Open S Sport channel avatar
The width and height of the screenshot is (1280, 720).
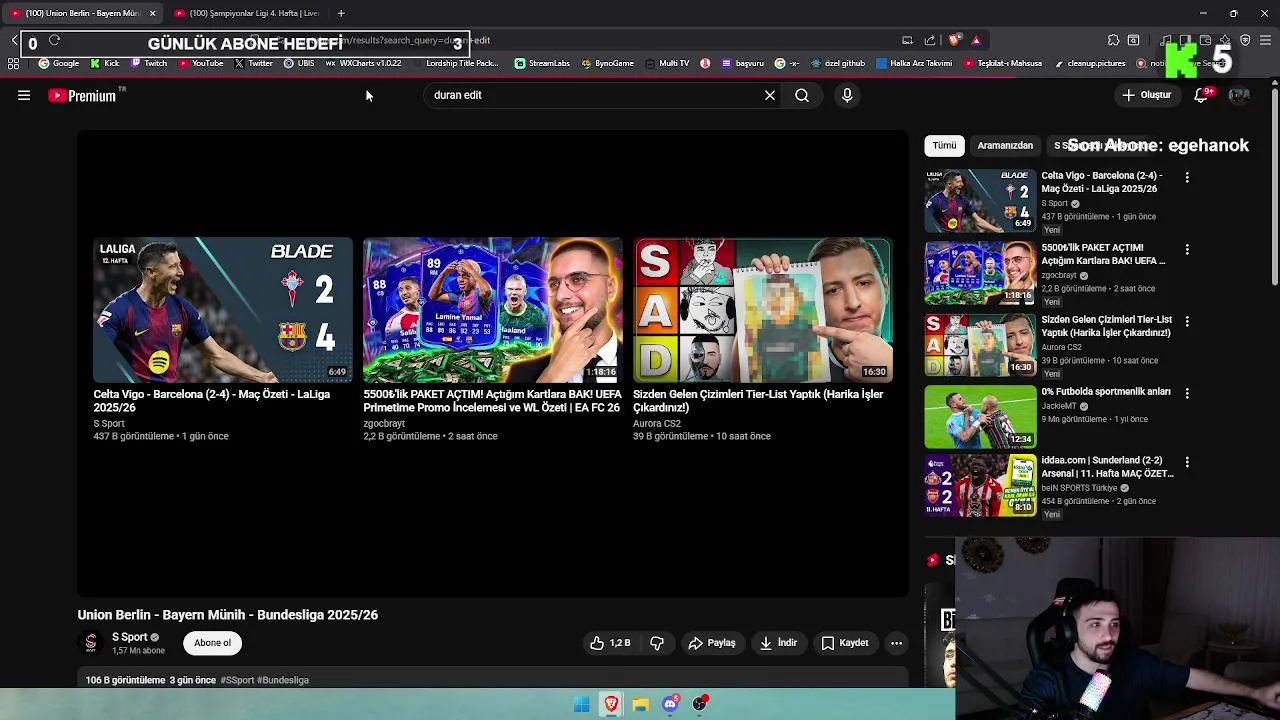pyautogui.click(x=91, y=643)
